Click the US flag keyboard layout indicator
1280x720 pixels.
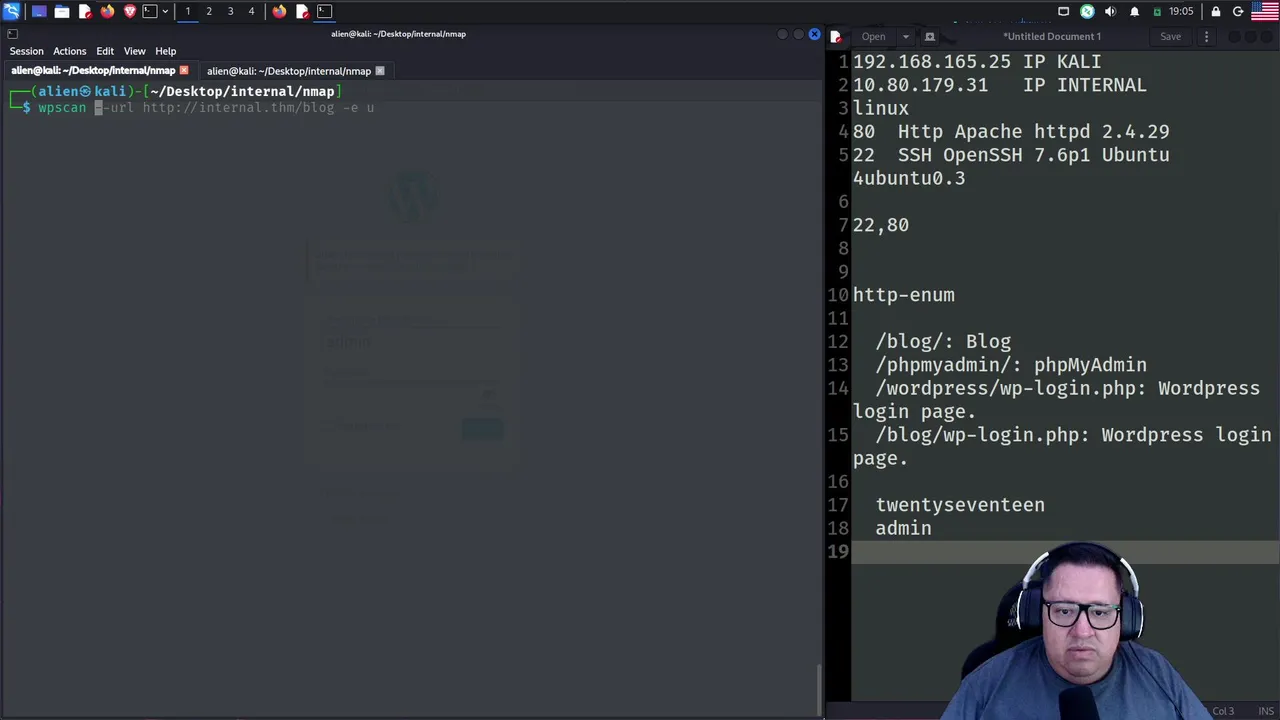pos(1265,11)
